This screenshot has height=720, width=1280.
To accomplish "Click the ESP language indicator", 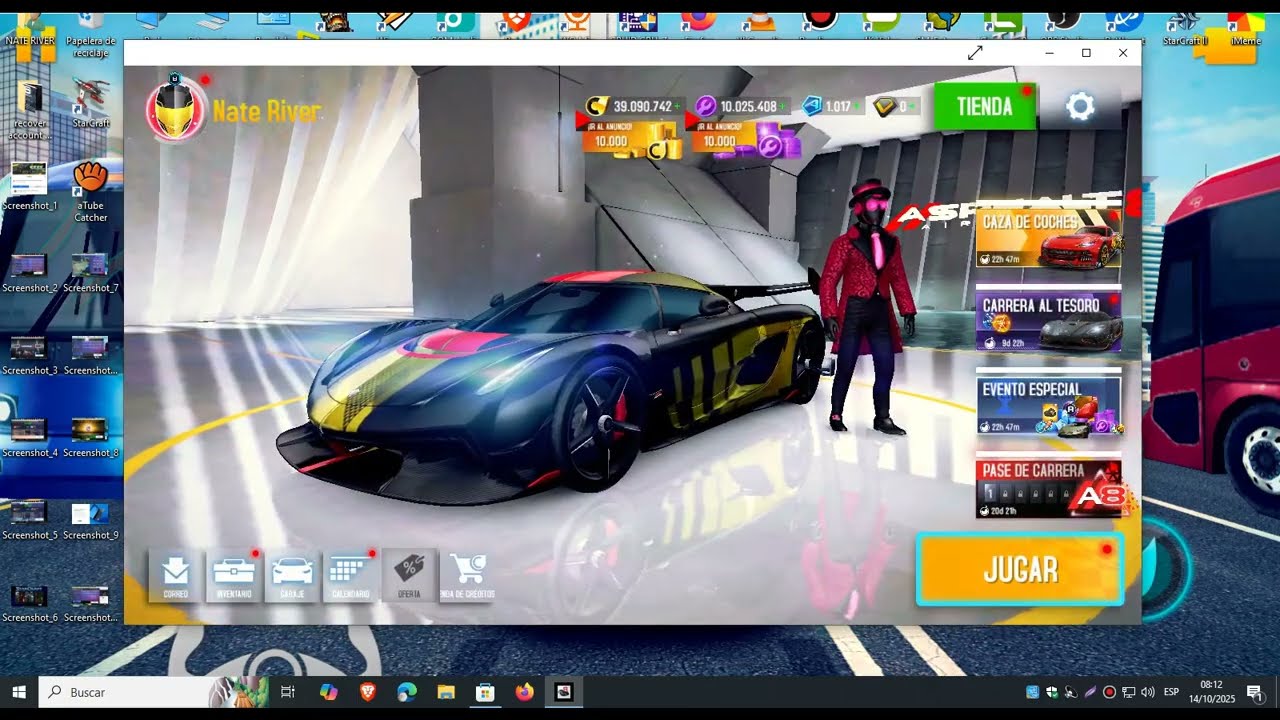I will point(1171,692).
